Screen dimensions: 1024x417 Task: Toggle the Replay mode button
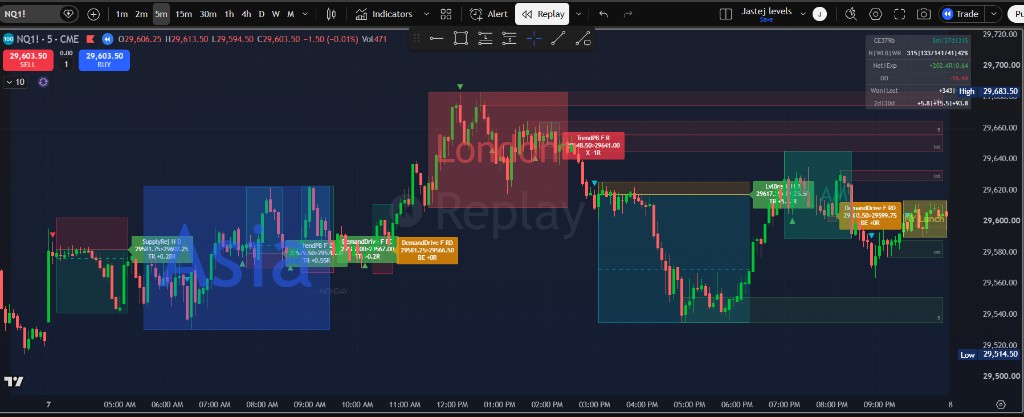tap(542, 14)
